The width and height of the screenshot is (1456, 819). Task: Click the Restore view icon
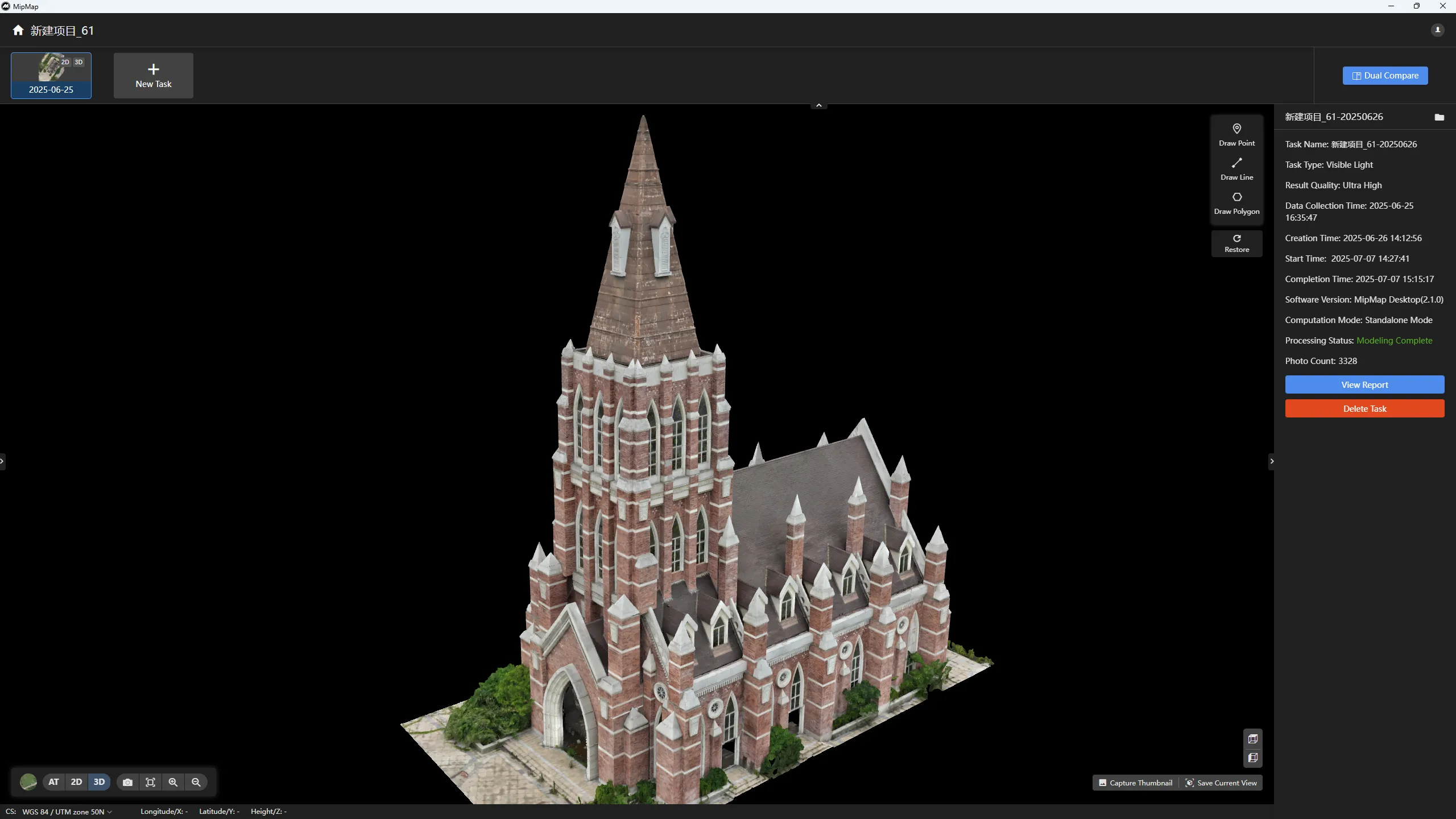pos(1236,243)
